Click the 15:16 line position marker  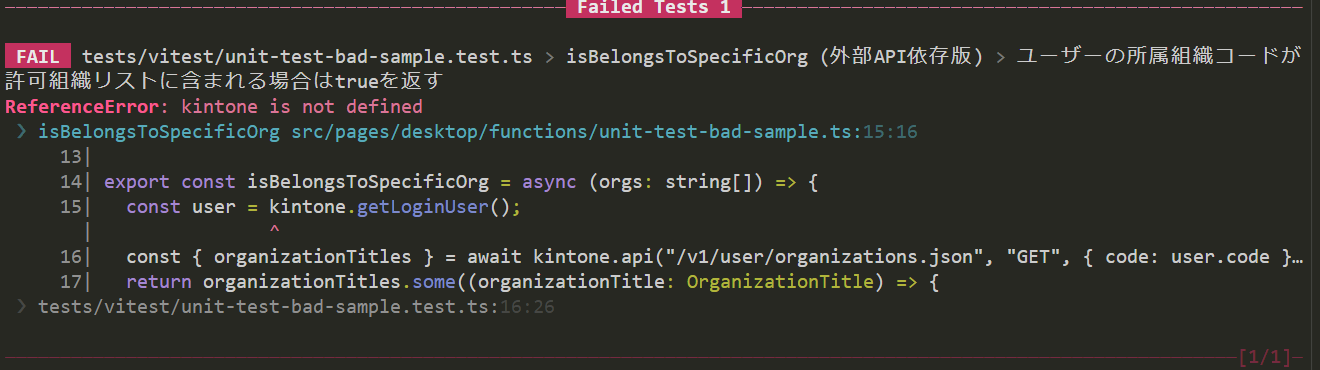click(890, 132)
